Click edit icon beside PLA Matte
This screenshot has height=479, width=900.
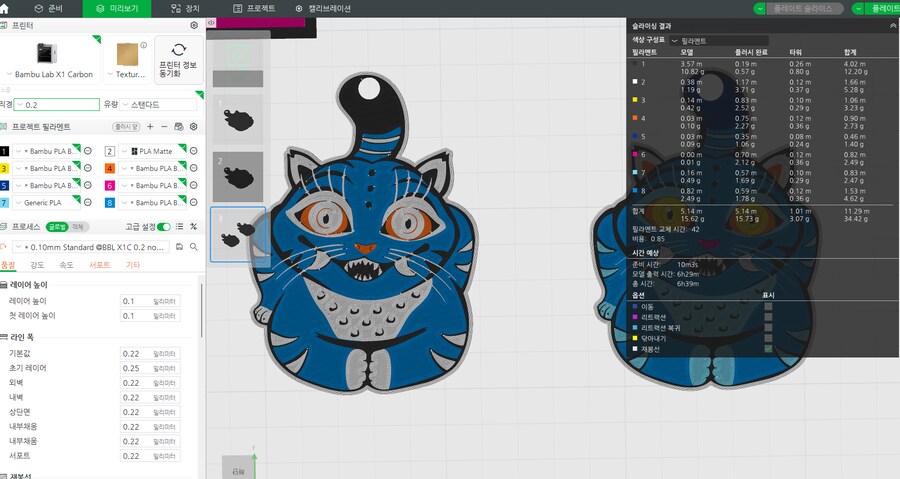(x=194, y=151)
